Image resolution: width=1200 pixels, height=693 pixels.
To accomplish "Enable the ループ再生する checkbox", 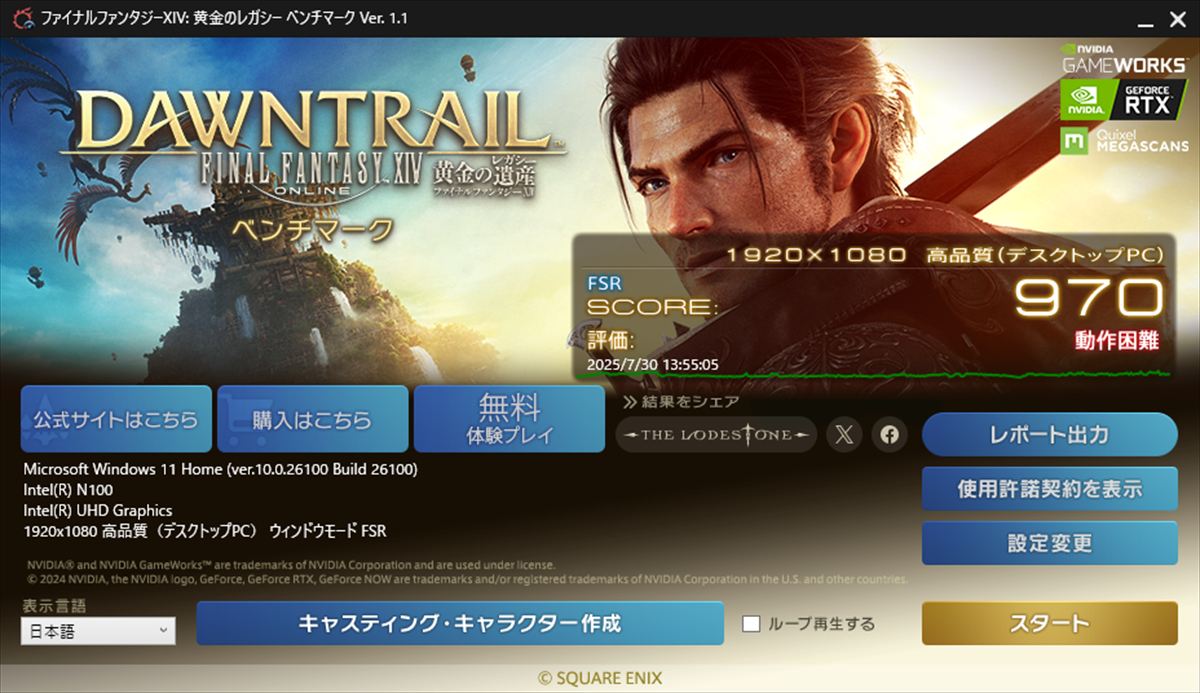I will [751, 624].
